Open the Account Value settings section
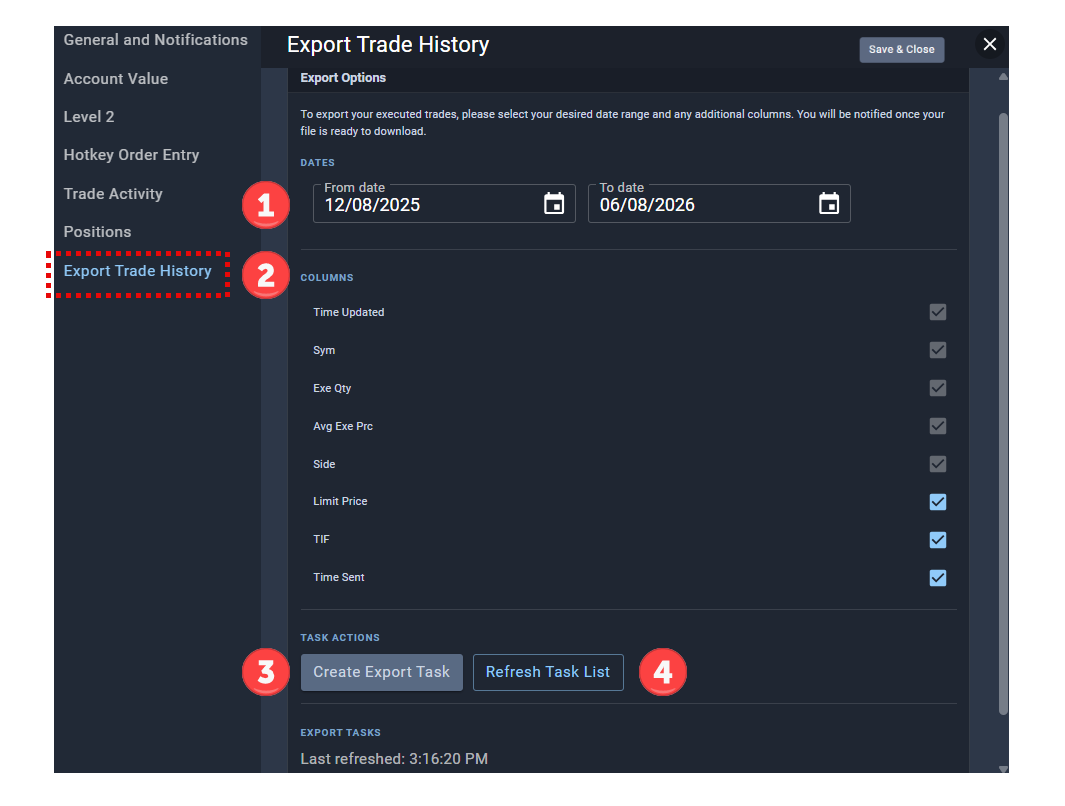The height and width of the screenshot is (806, 1065). pyautogui.click(x=115, y=79)
